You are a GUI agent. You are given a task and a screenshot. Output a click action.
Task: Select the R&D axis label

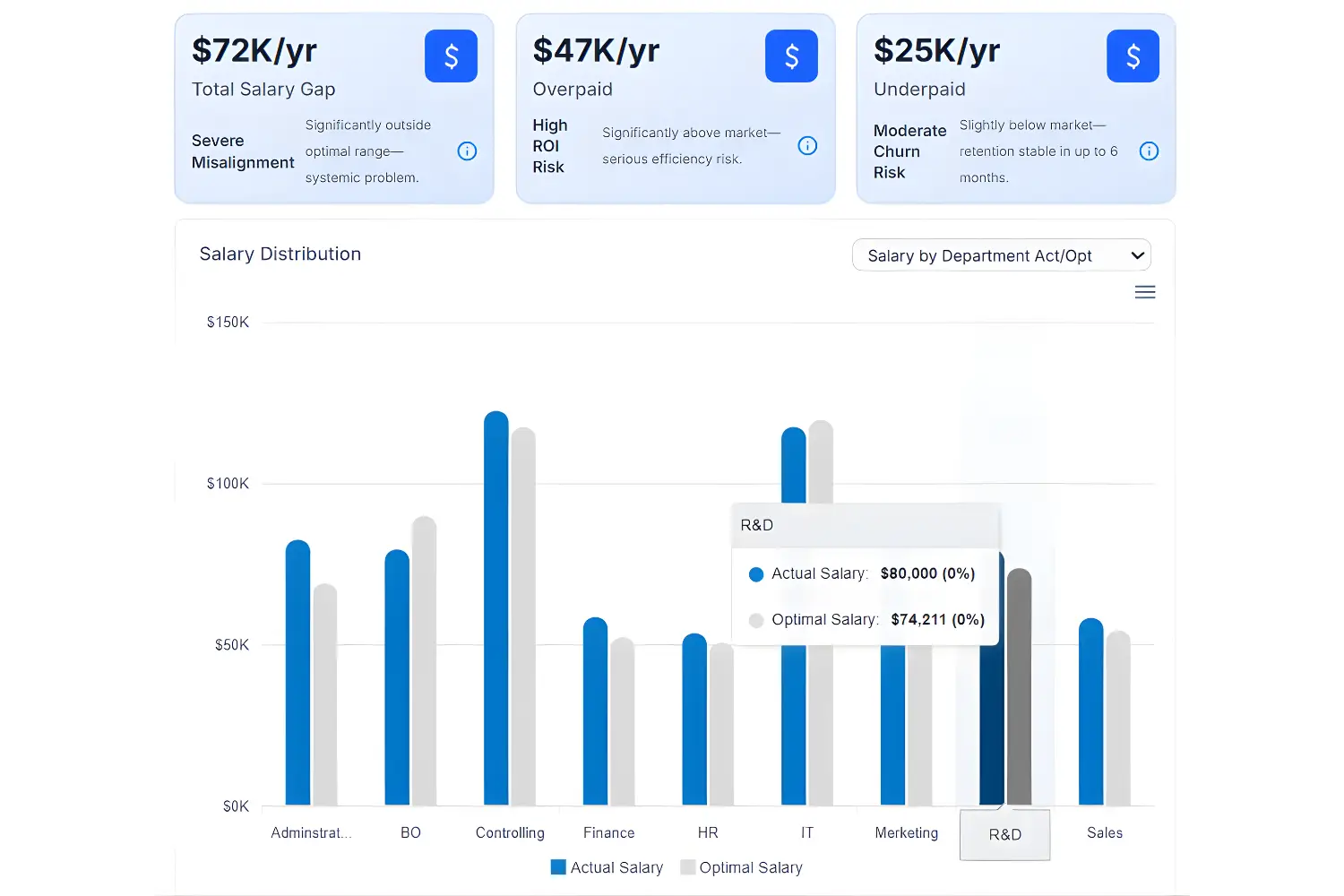1004,834
